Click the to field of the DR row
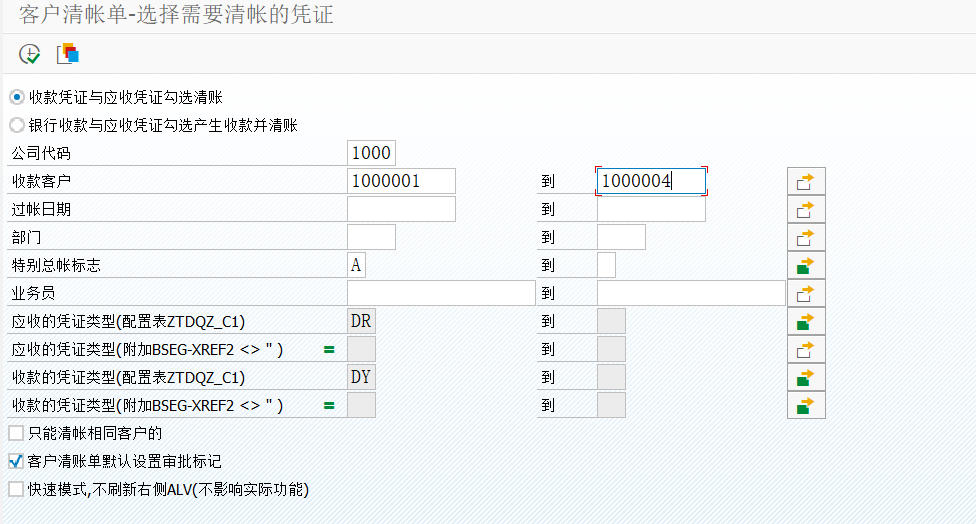Image resolution: width=976 pixels, height=524 pixels. coord(611,321)
